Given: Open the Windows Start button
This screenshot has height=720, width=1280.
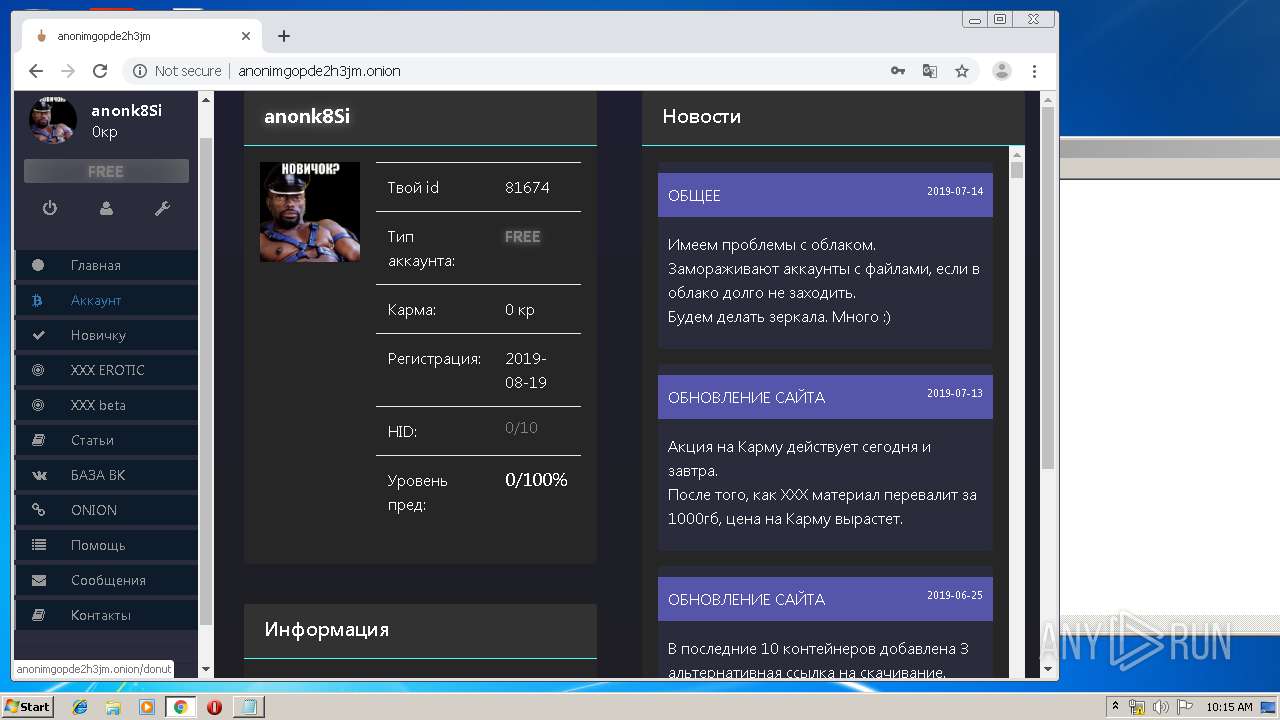Looking at the screenshot, I should [27, 707].
